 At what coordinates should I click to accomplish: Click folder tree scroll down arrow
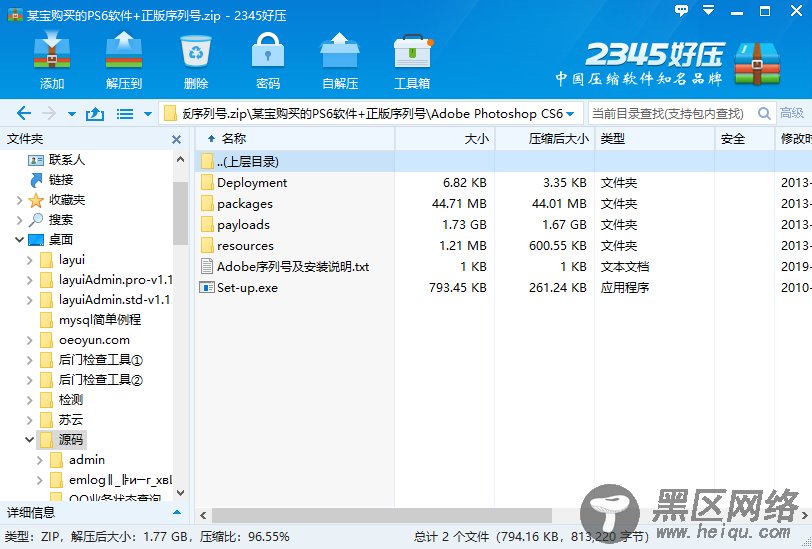[180, 493]
